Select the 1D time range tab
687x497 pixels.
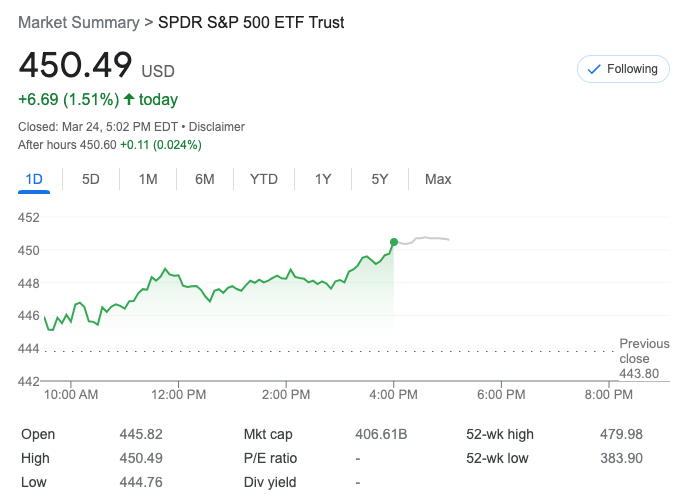pyautogui.click(x=34, y=179)
